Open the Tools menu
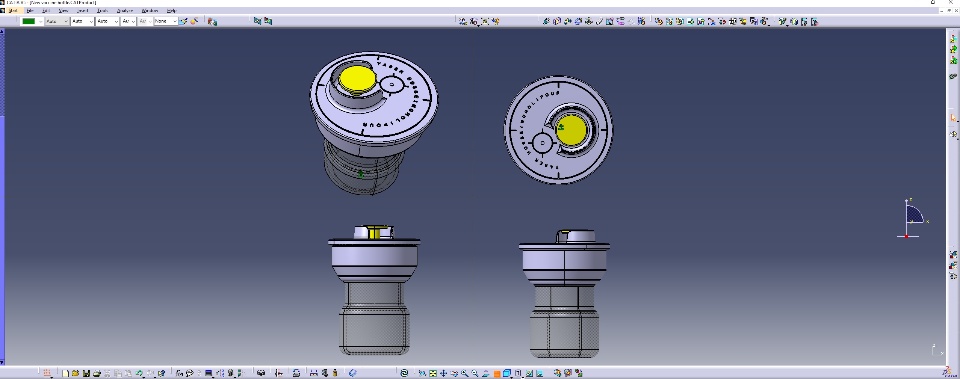Image resolution: width=960 pixels, height=379 pixels. [102, 10]
